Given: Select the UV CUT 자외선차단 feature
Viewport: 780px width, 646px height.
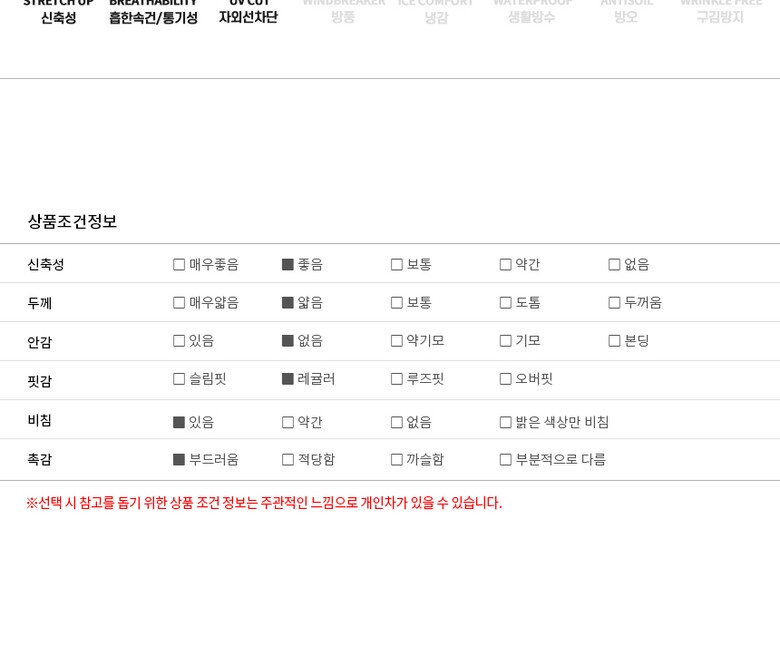Looking at the screenshot, I should tap(248, 12).
